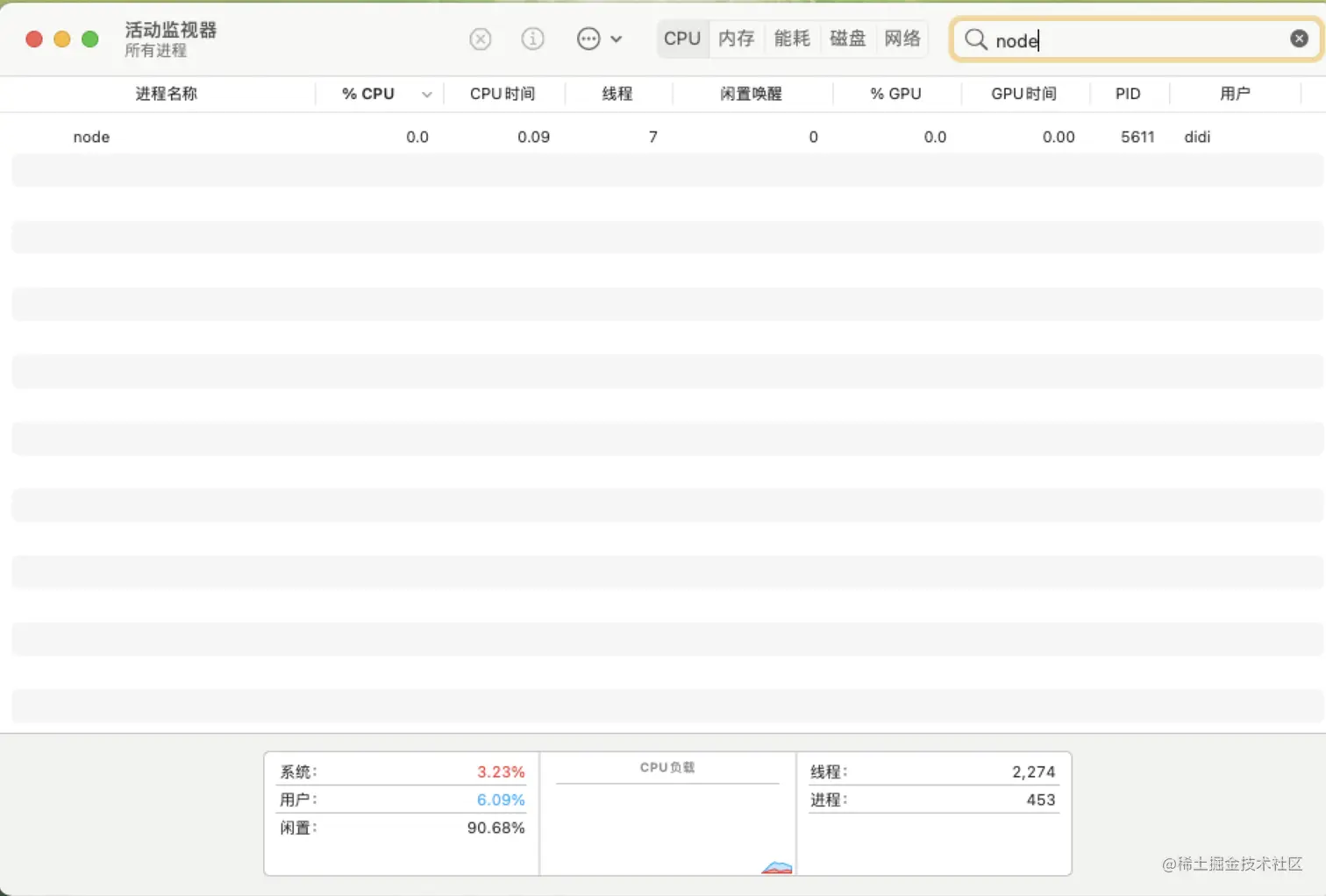Sort by the 用户 column header

tap(1235, 94)
